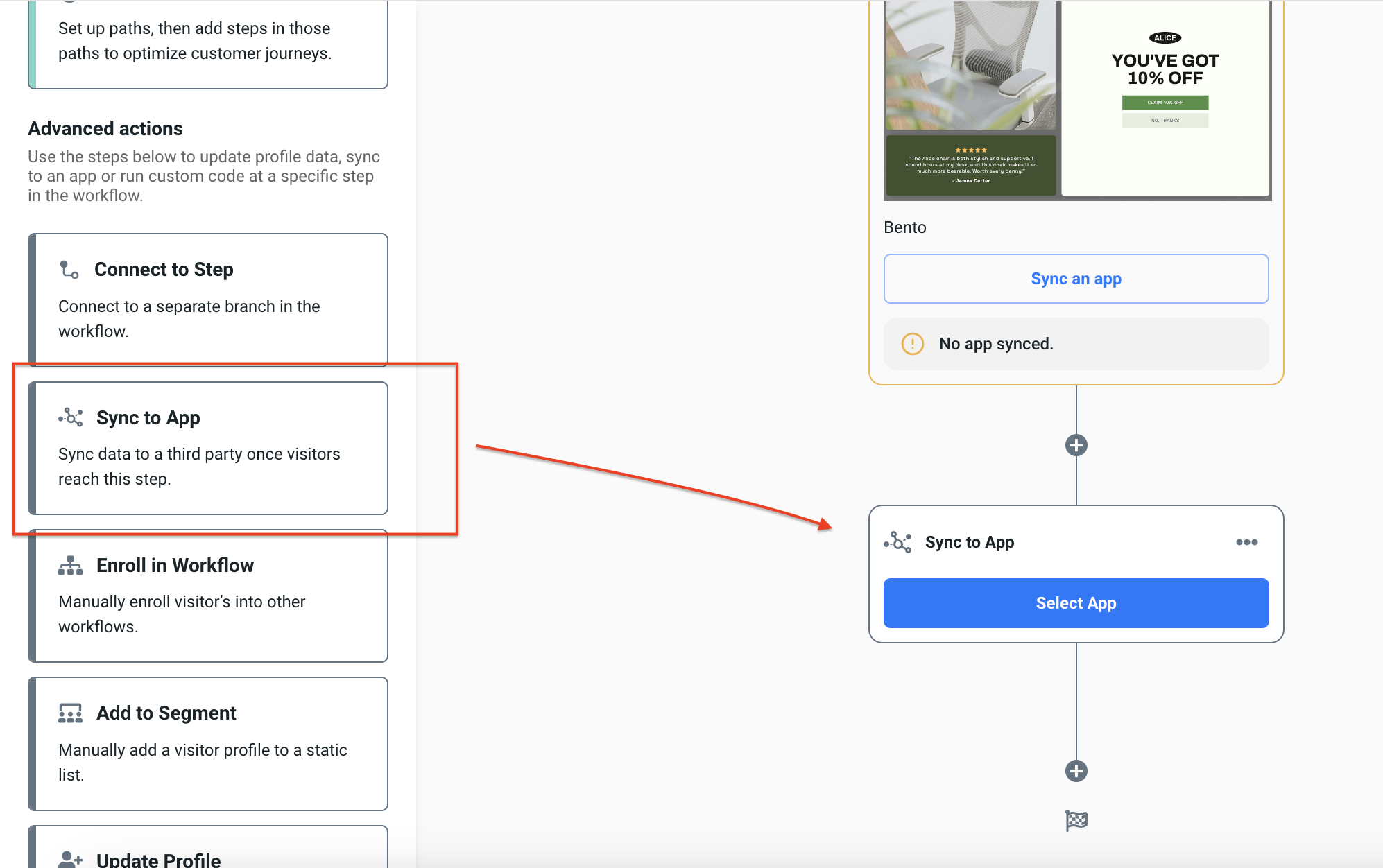Click the Add to Segment group icon
Image resolution: width=1383 pixels, height=868 pixels.
click(x=70, y=713)
